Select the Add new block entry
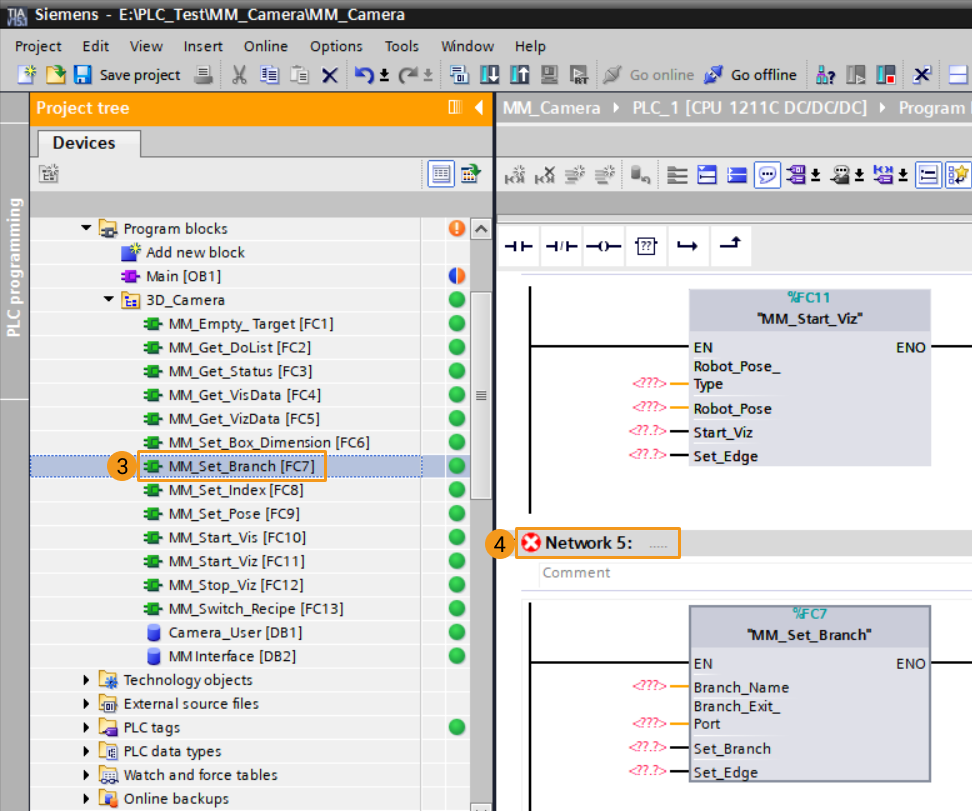Screen dimensions: 972x811 194,253
